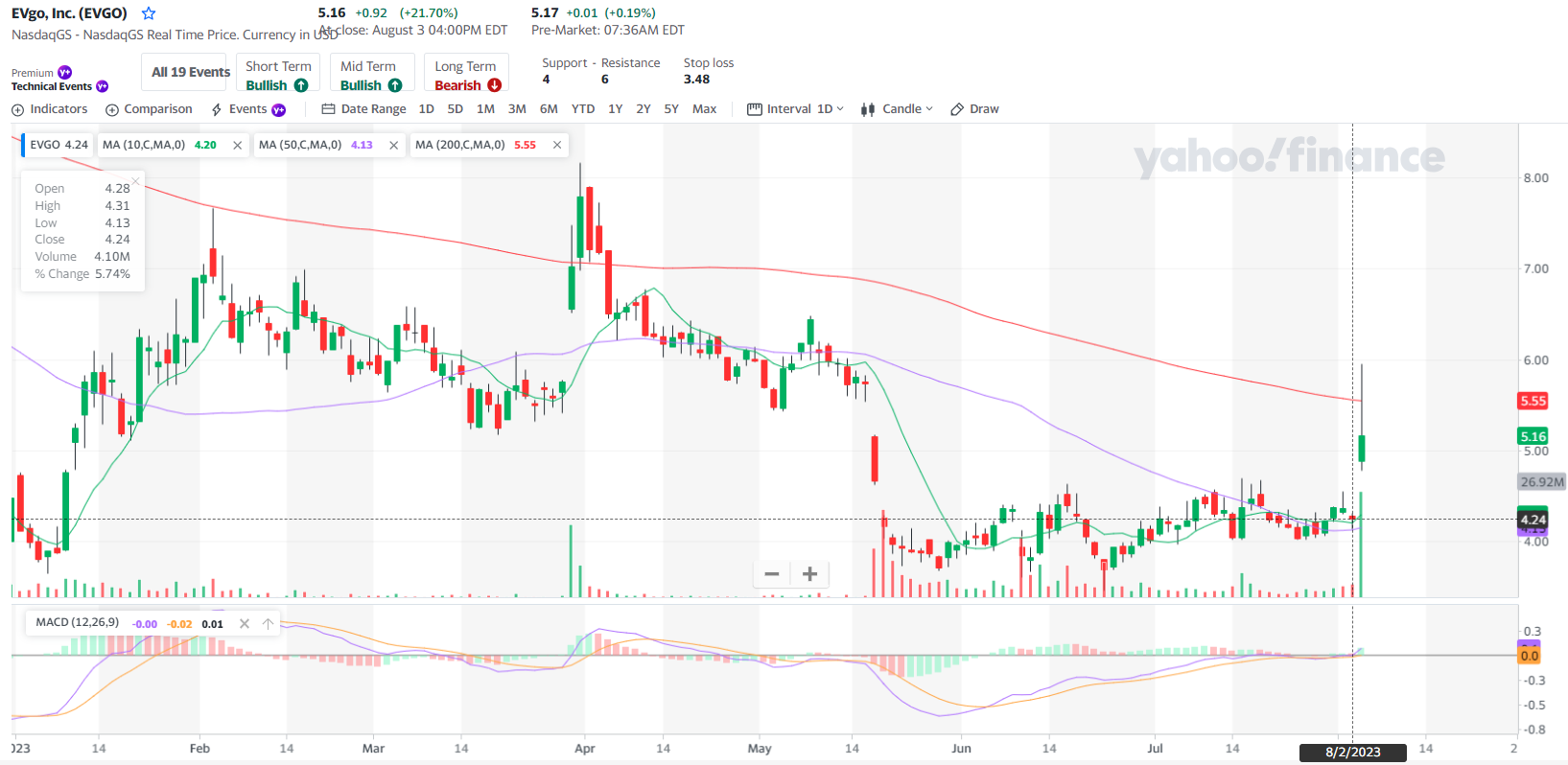
Task: Click the 5.55 MA price tag
Action: (x=1533, y=401)
